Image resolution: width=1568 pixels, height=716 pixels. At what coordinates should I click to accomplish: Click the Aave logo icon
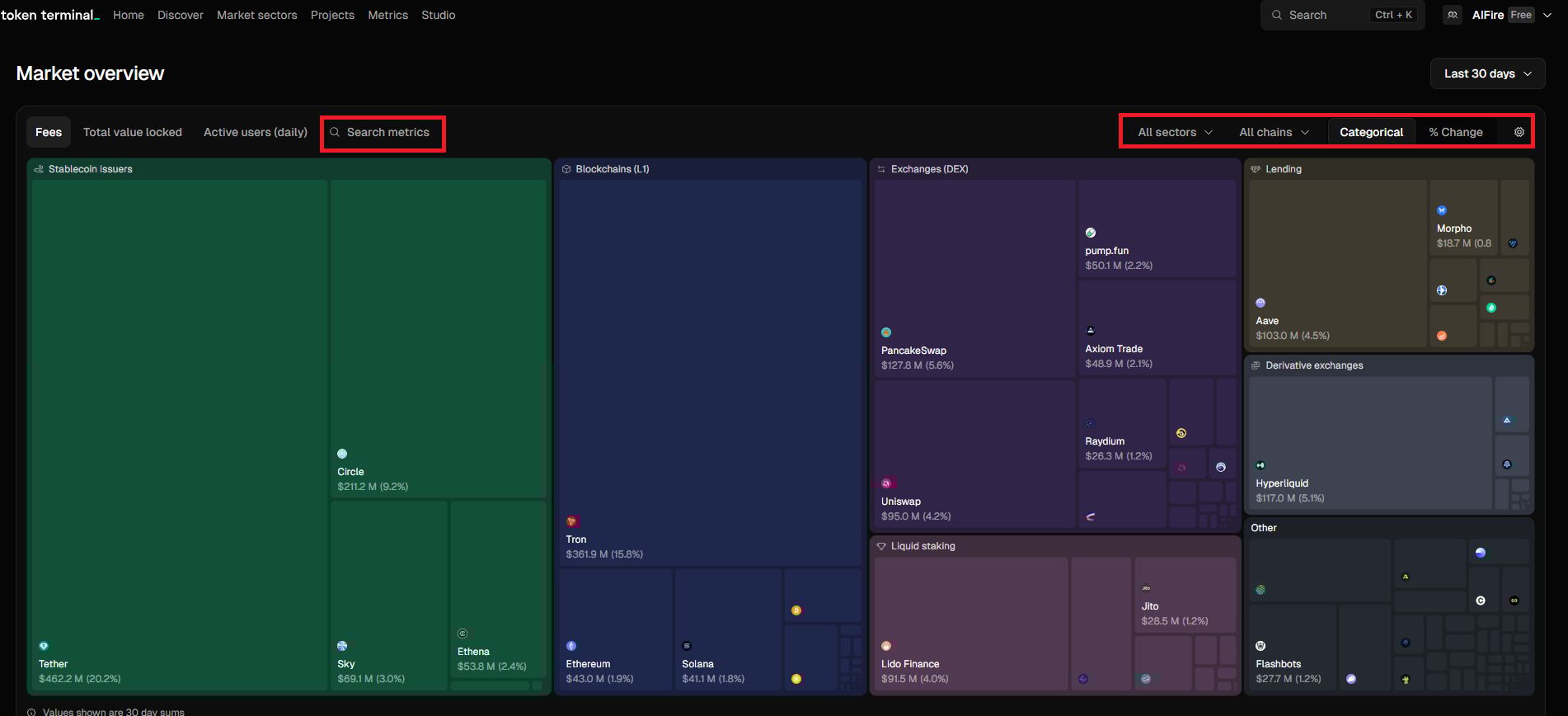coord(1261,303)
